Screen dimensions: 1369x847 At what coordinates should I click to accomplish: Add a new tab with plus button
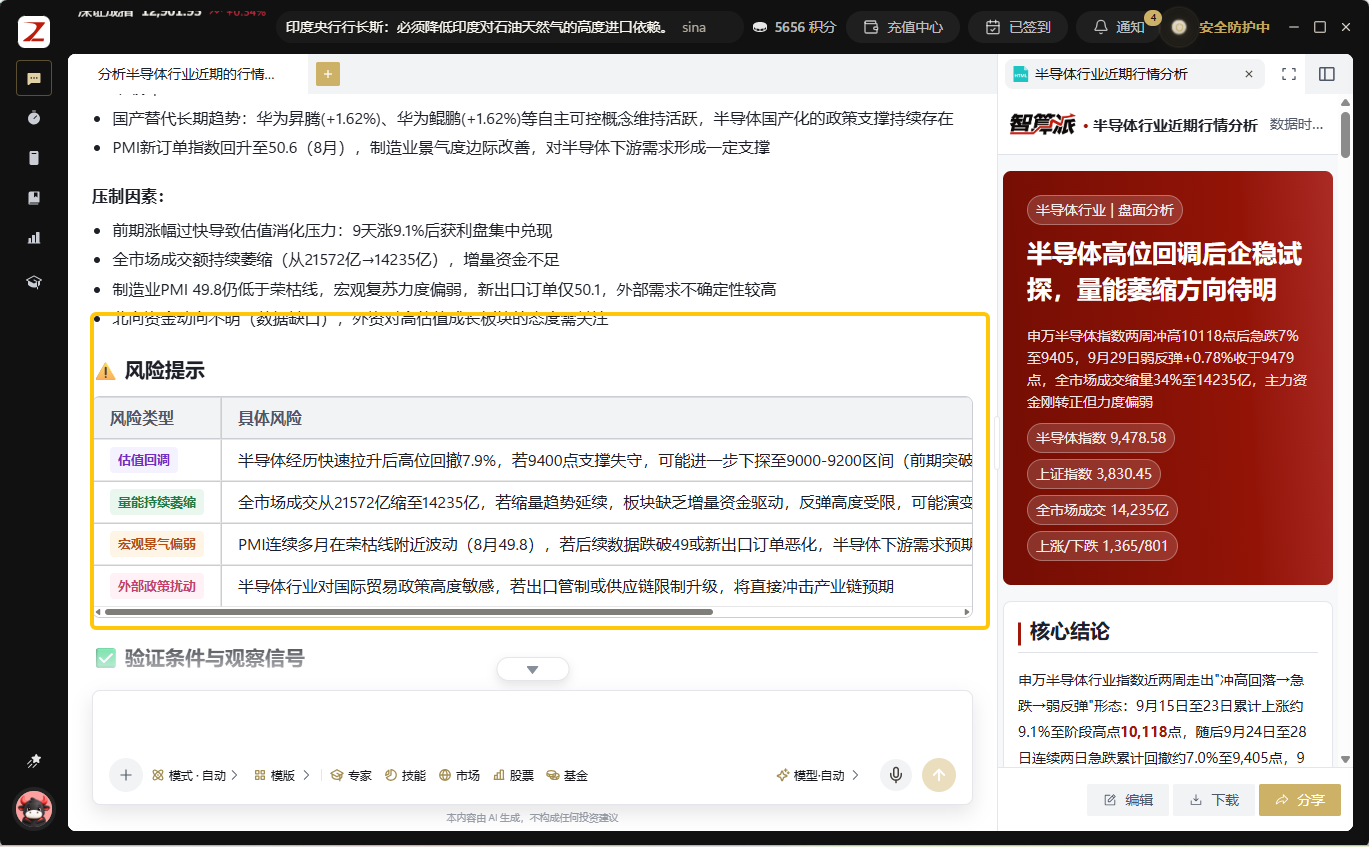tap(328, 74)
